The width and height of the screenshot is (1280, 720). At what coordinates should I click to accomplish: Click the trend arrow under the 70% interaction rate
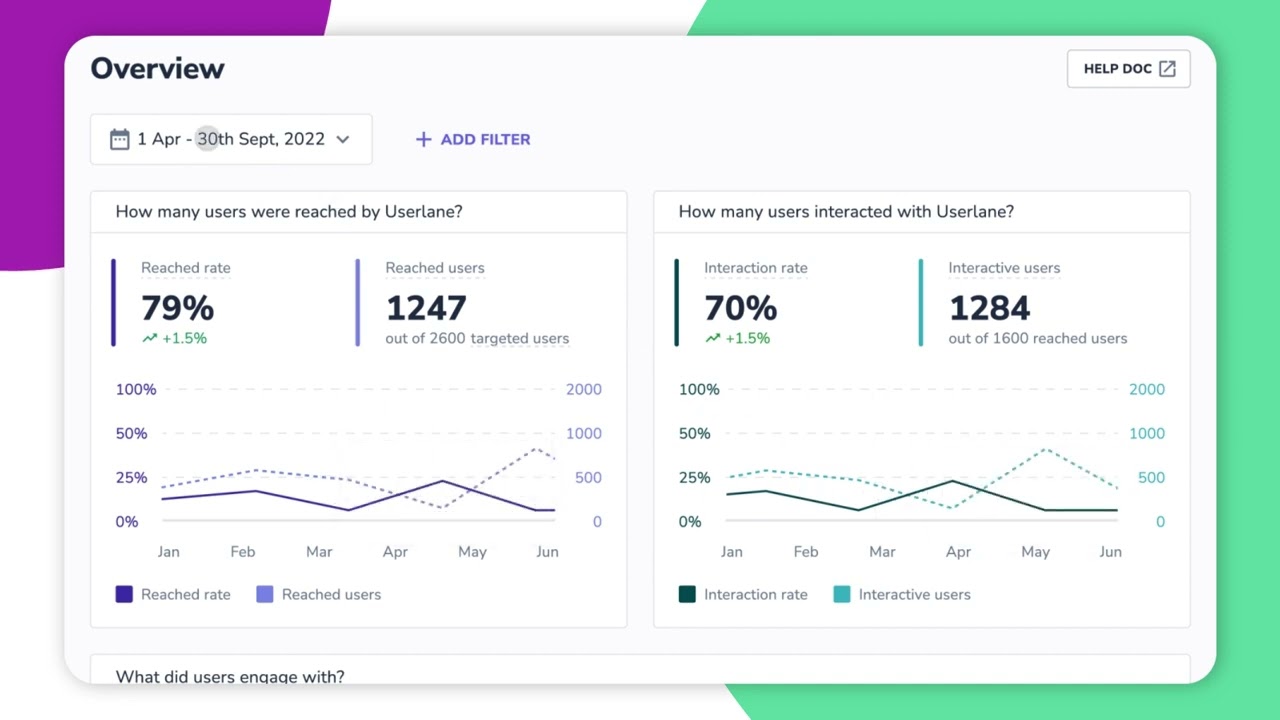tap(713, 338)
